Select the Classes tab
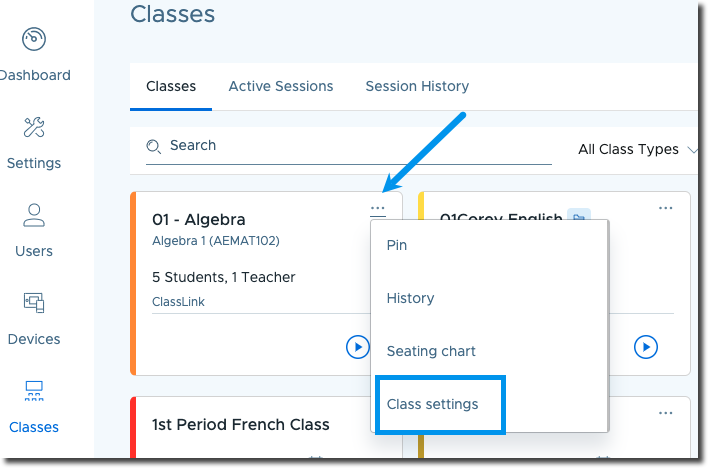Screen dimensions: 708x468 (x=171, y=86)
